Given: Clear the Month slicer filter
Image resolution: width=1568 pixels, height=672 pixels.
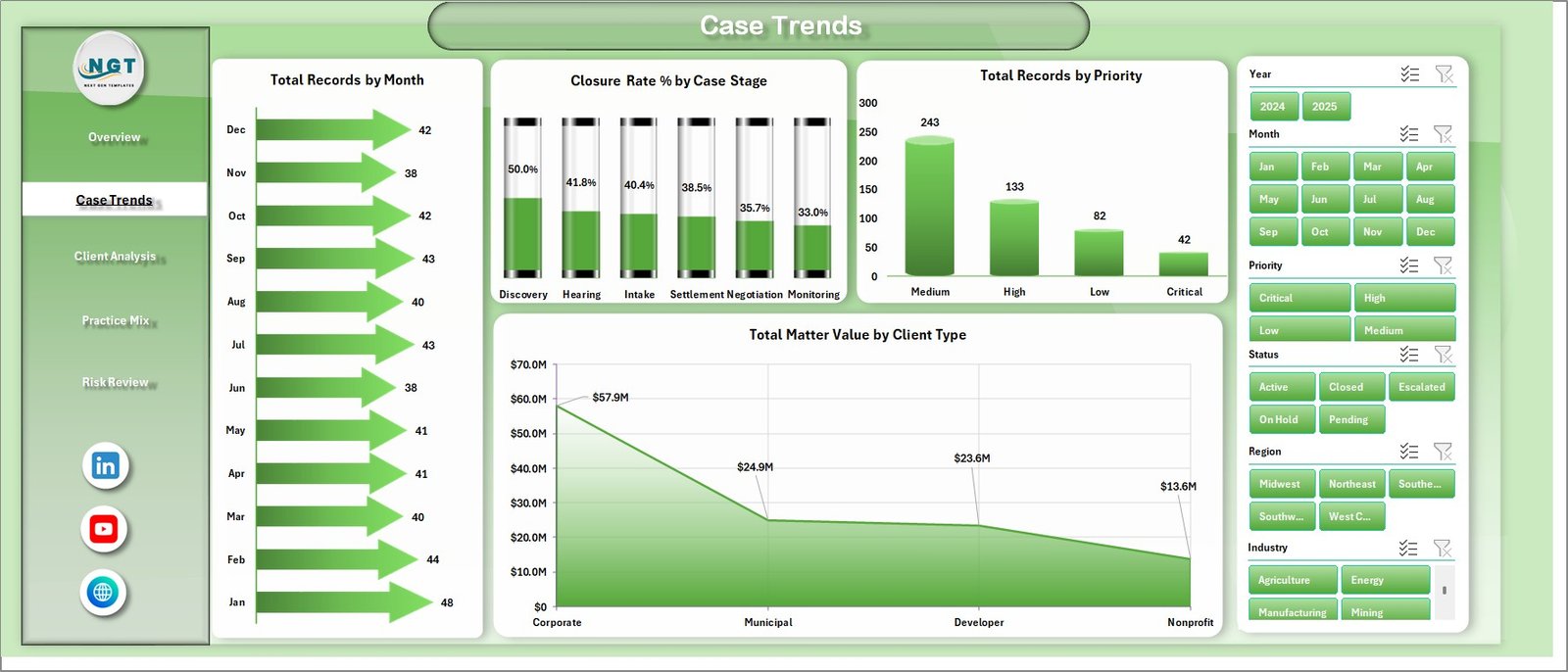Looking at the screenshot, I should [1444, 134].
